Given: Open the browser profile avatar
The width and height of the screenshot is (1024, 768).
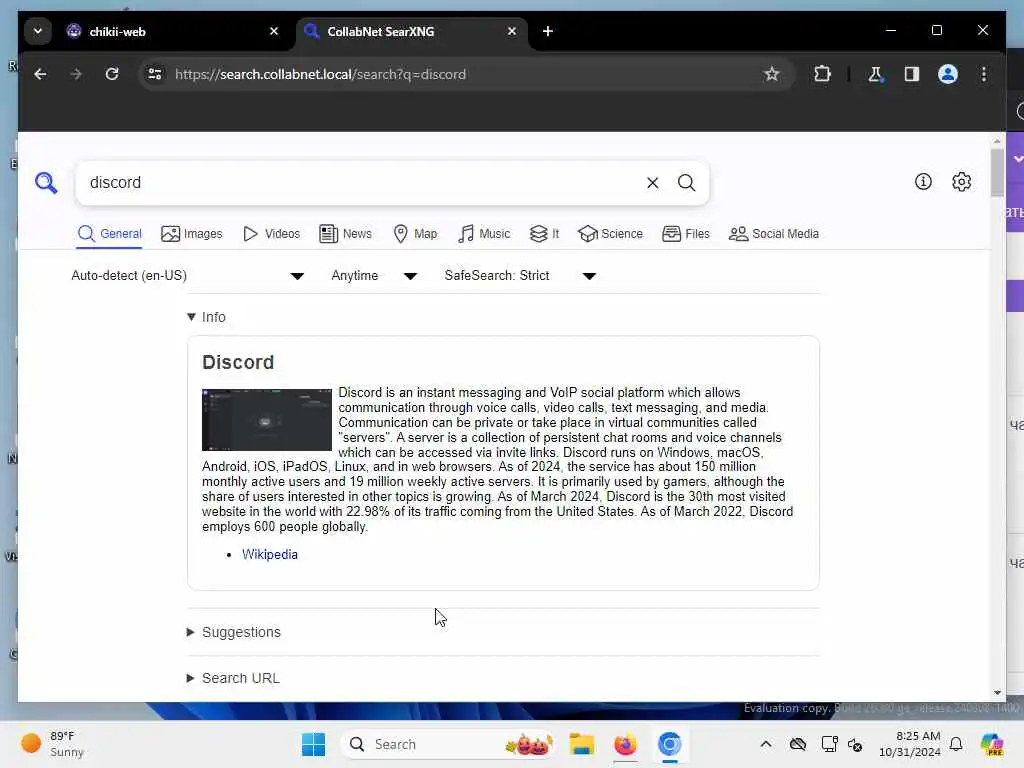Looking at the screenshot, I should (x=948, y=74).
